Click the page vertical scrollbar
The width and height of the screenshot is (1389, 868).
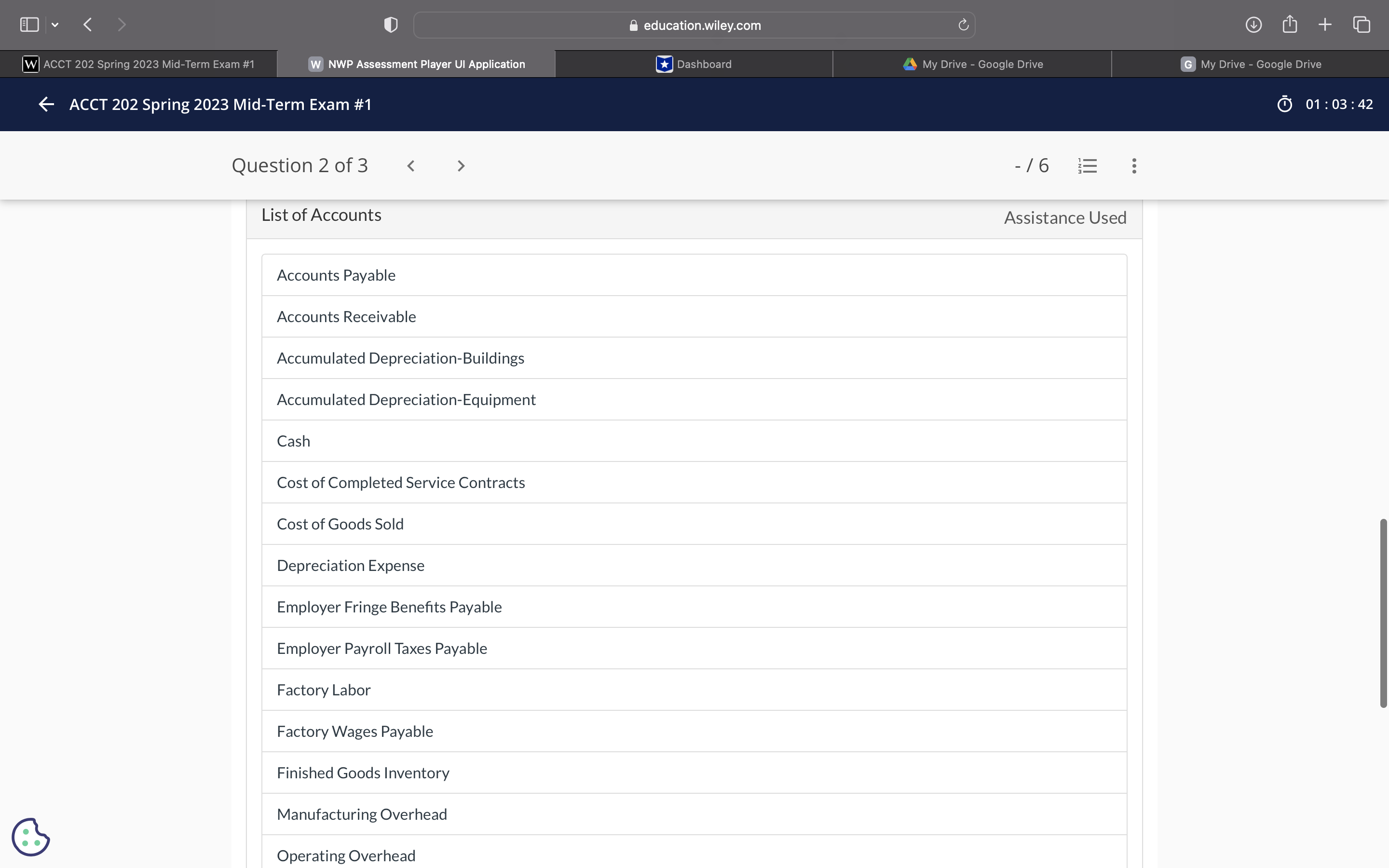click(x=1383, y=613)
